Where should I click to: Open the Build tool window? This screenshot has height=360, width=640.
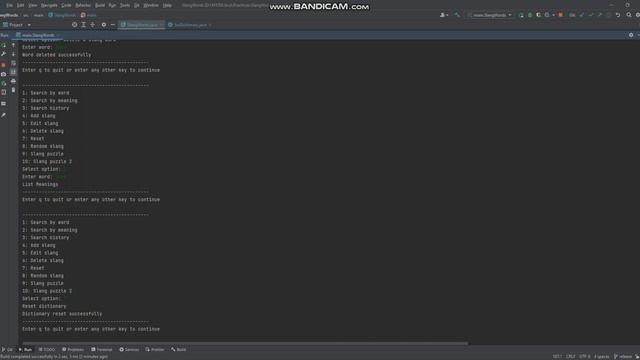point(179,350)
